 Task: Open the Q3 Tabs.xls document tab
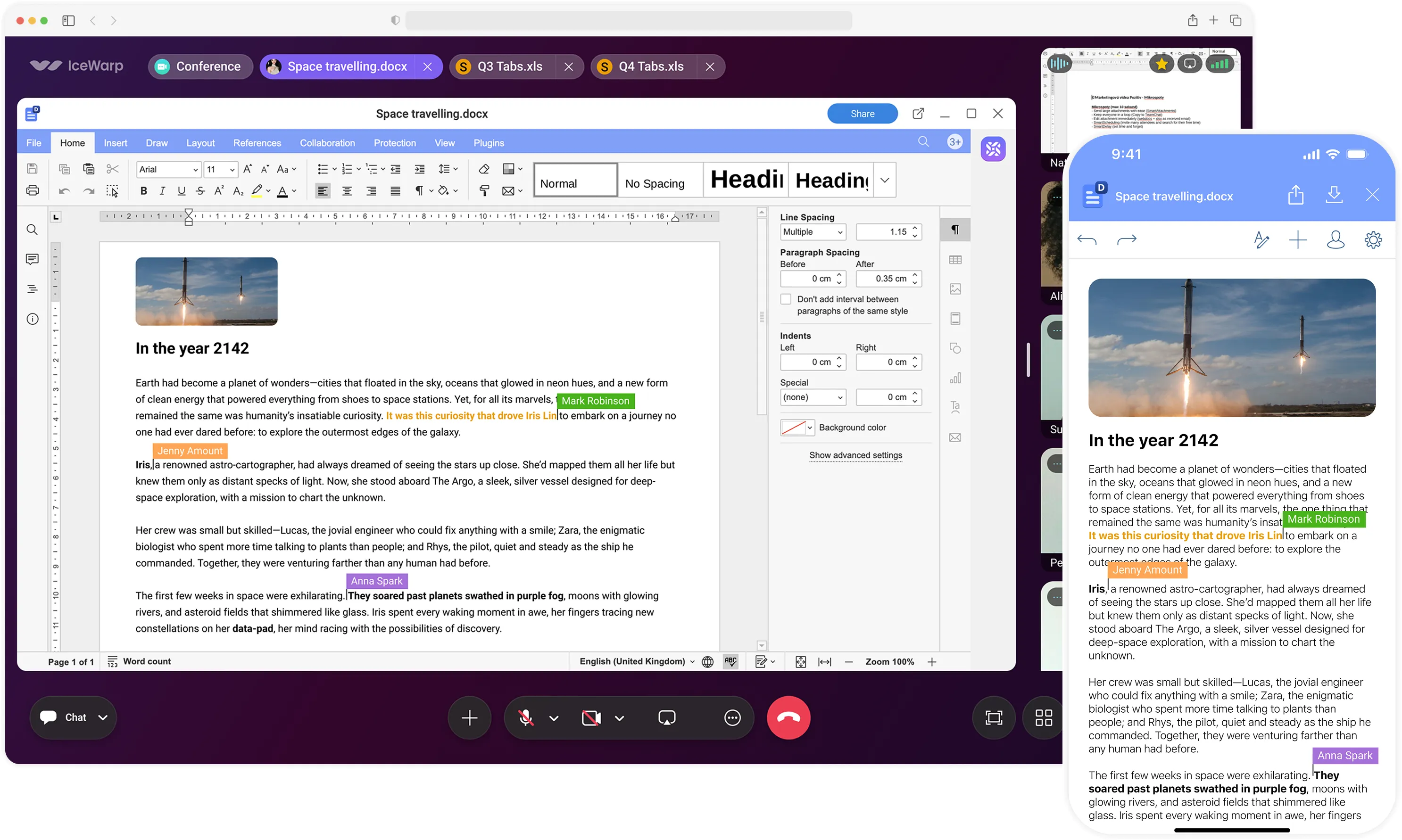click(x=509, y=67)
